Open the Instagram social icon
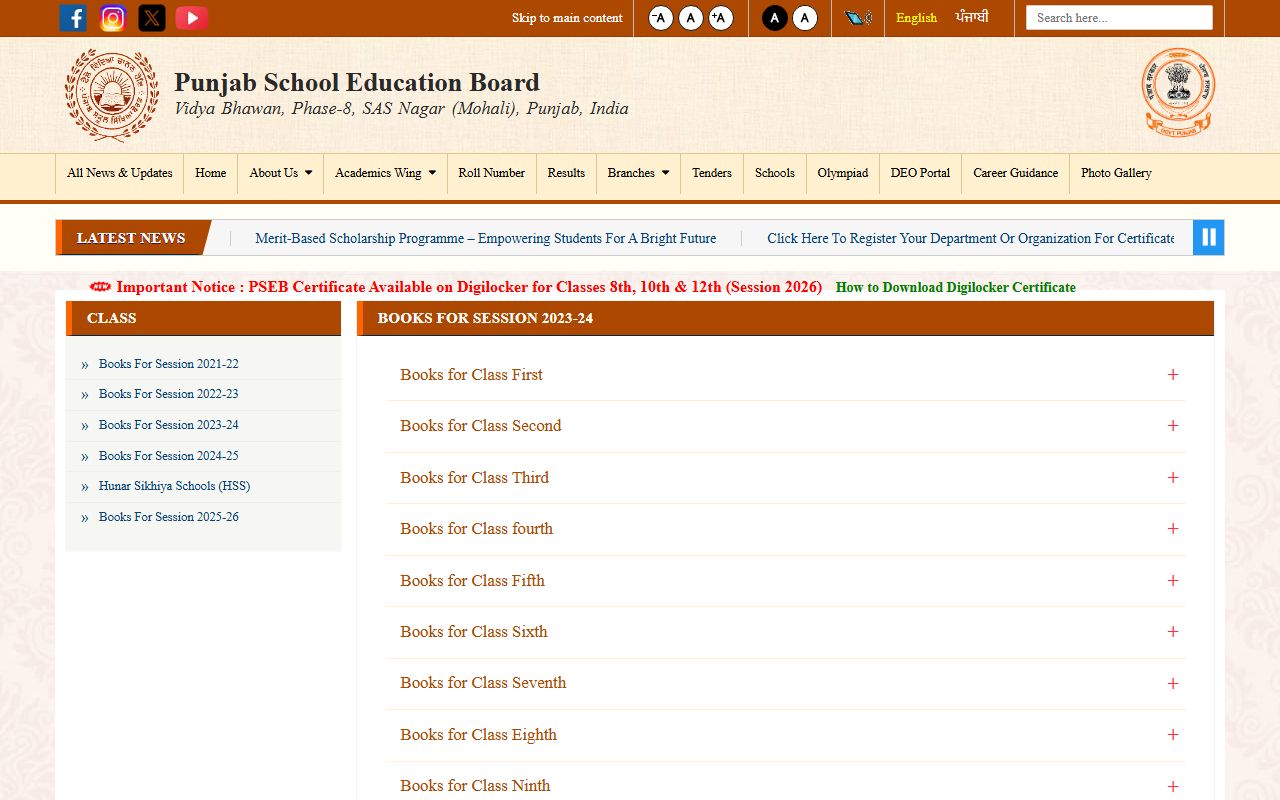 pos(113,18)
